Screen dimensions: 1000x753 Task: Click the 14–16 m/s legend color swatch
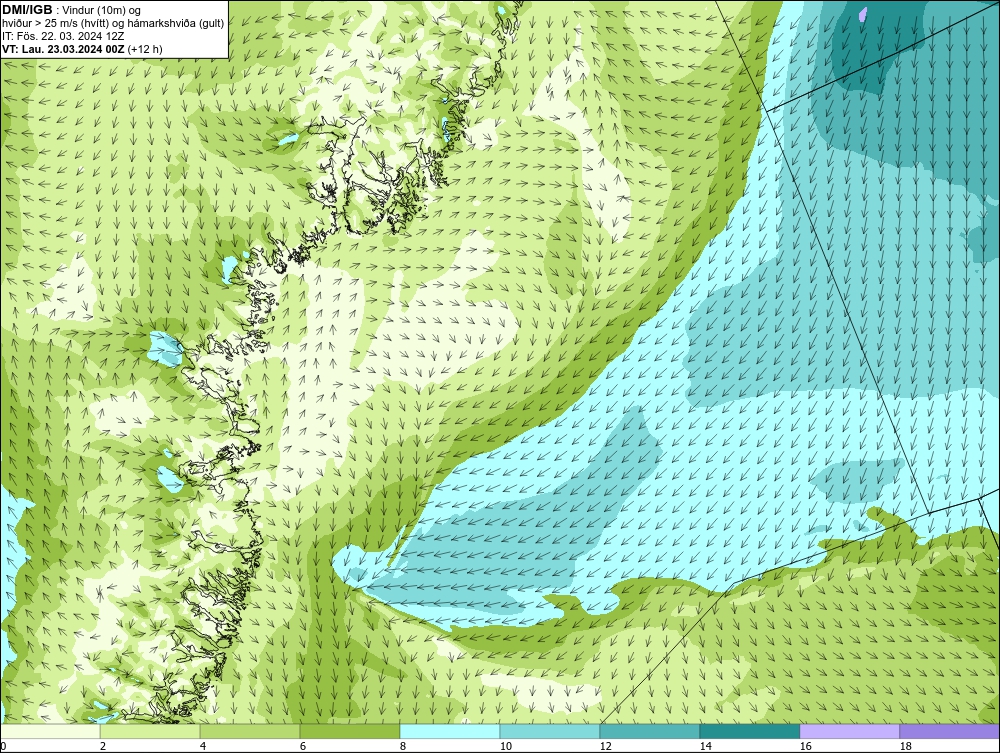tap(749, 731)
